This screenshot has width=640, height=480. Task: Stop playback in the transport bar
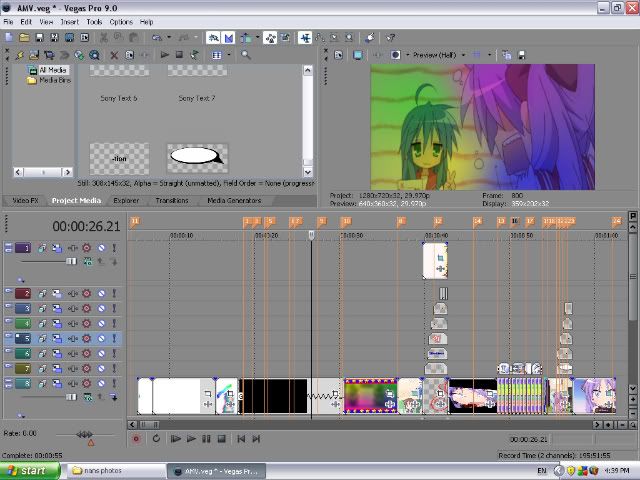pos(222,439)
